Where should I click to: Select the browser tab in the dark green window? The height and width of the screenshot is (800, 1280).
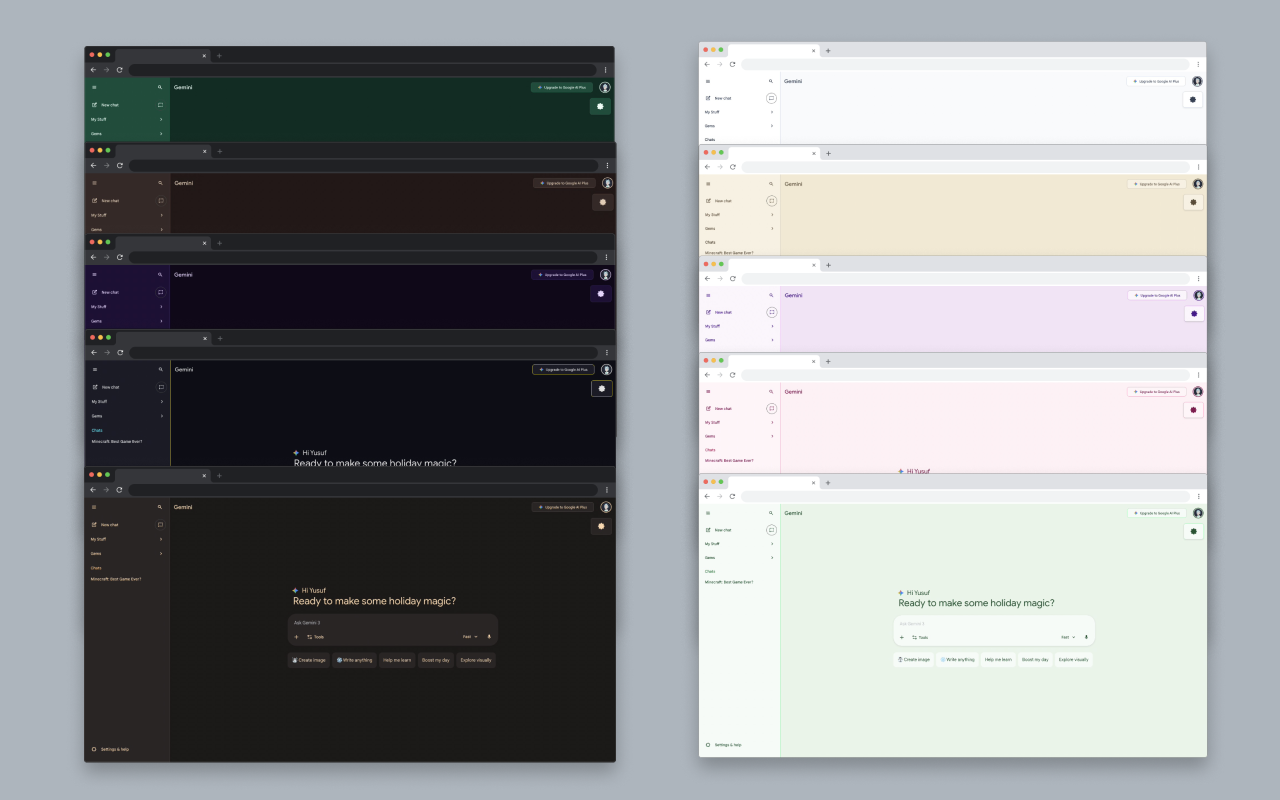point(162,55)
